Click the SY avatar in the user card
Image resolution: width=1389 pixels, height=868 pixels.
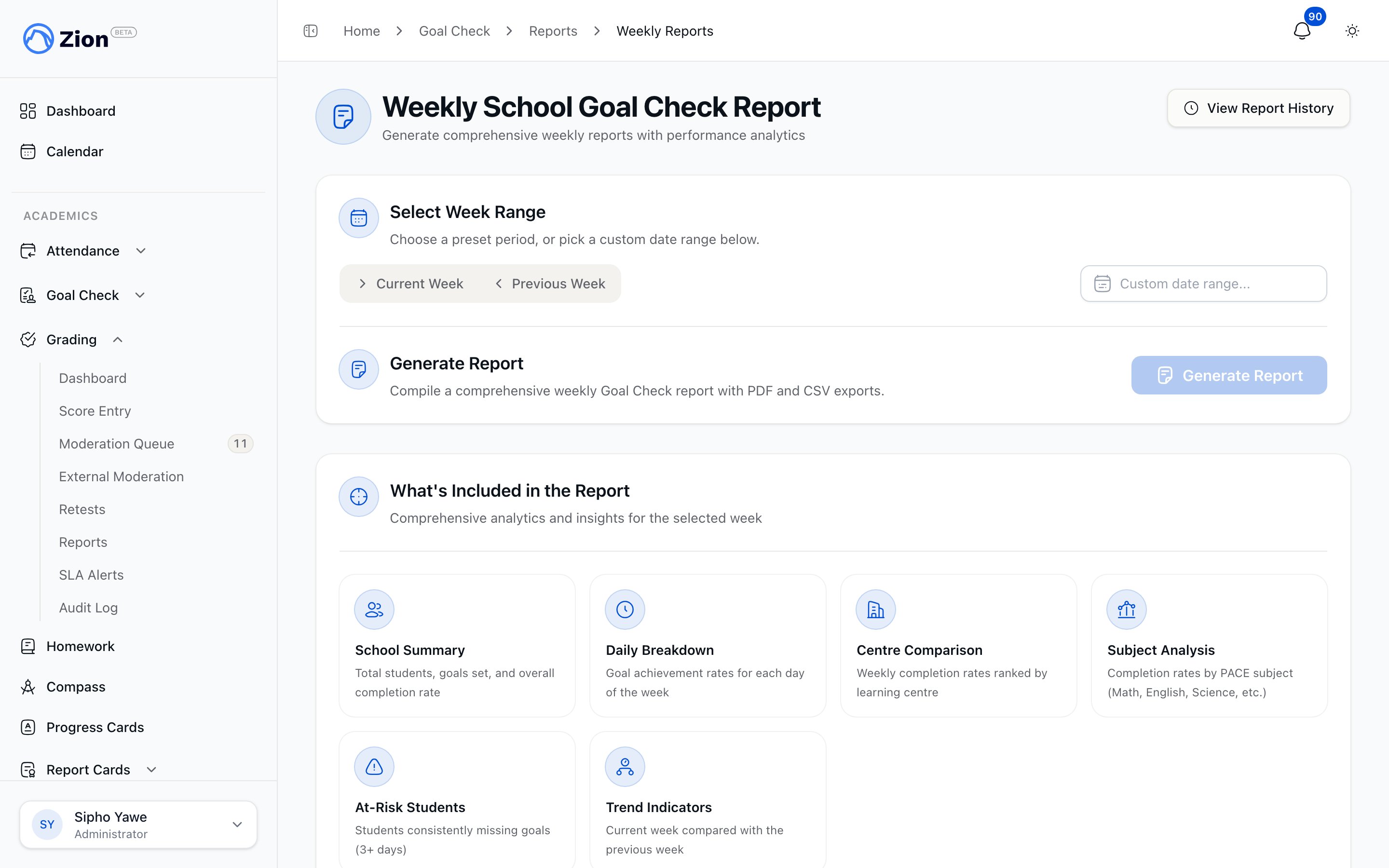click(47, 825)
